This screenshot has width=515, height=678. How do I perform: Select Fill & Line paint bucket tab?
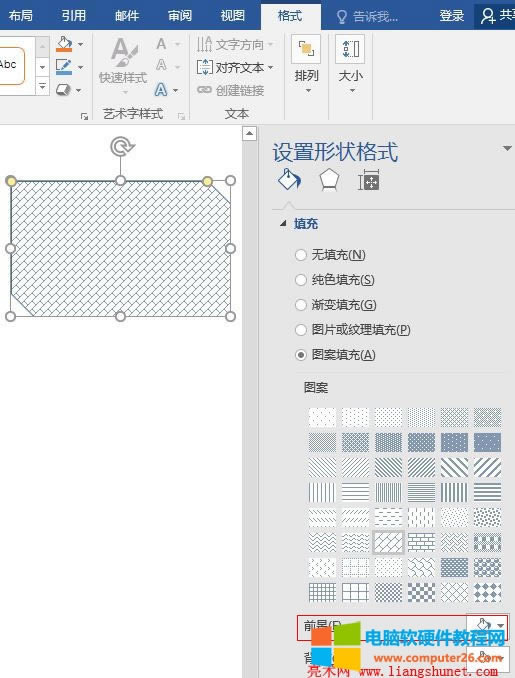click(x=290, y=180)
